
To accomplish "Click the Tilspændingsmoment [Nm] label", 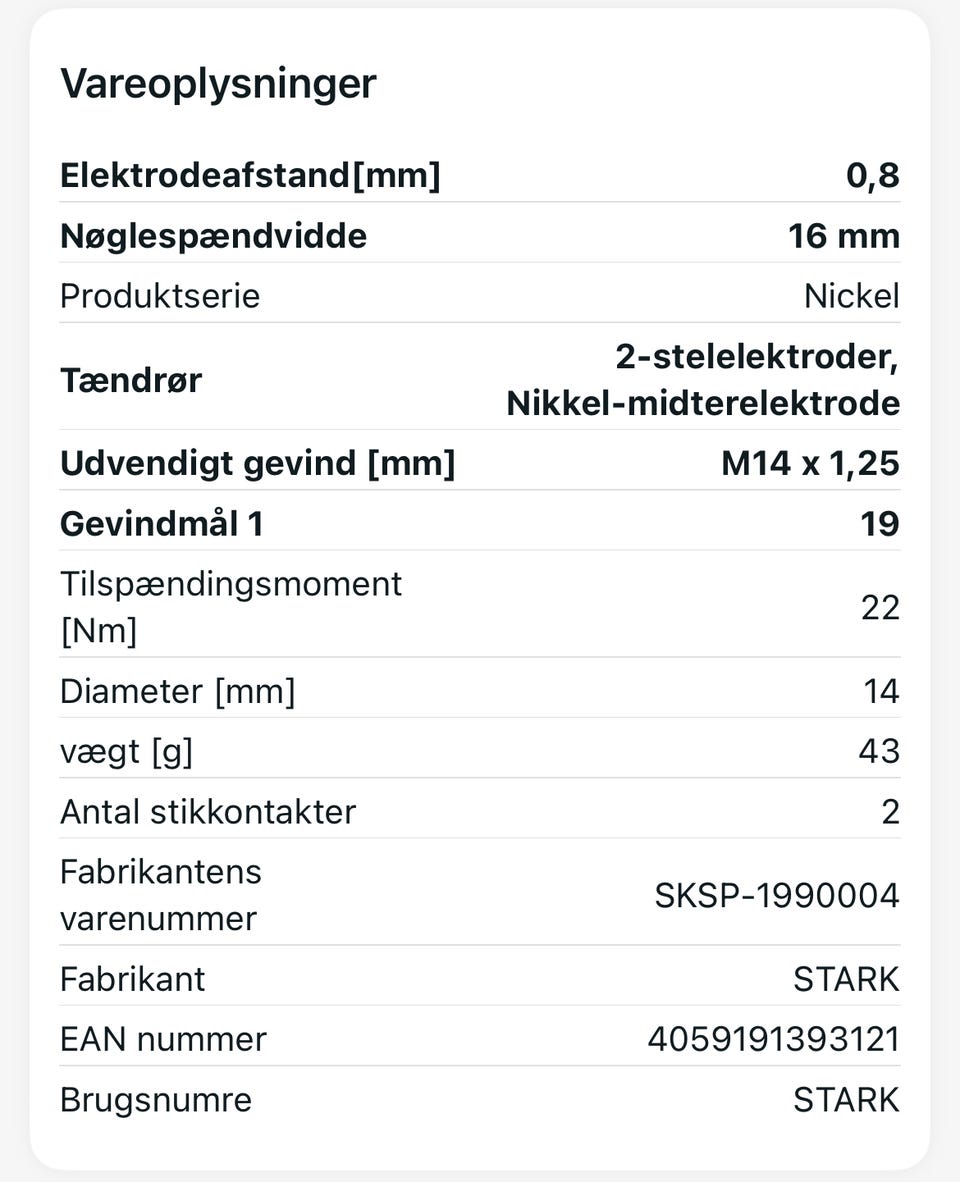I will (x=230, y=607).
